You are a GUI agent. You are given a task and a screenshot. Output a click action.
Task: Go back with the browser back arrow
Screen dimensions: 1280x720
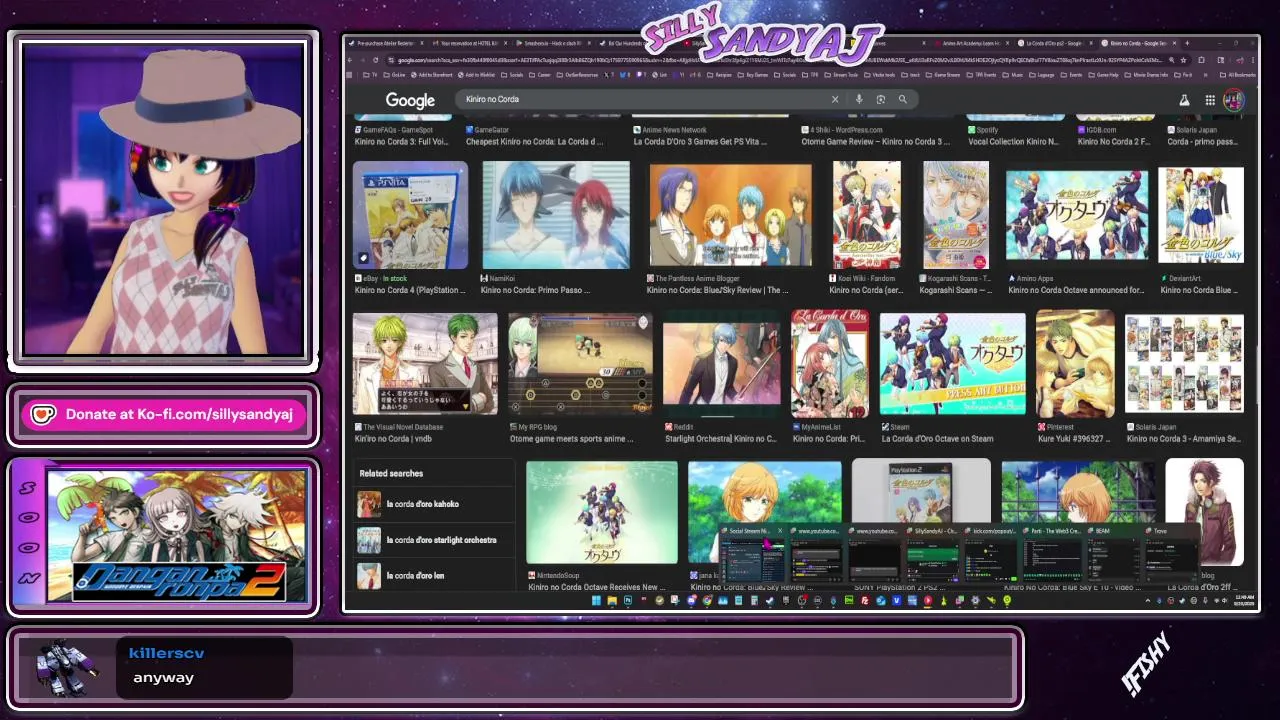coord(350,60)
